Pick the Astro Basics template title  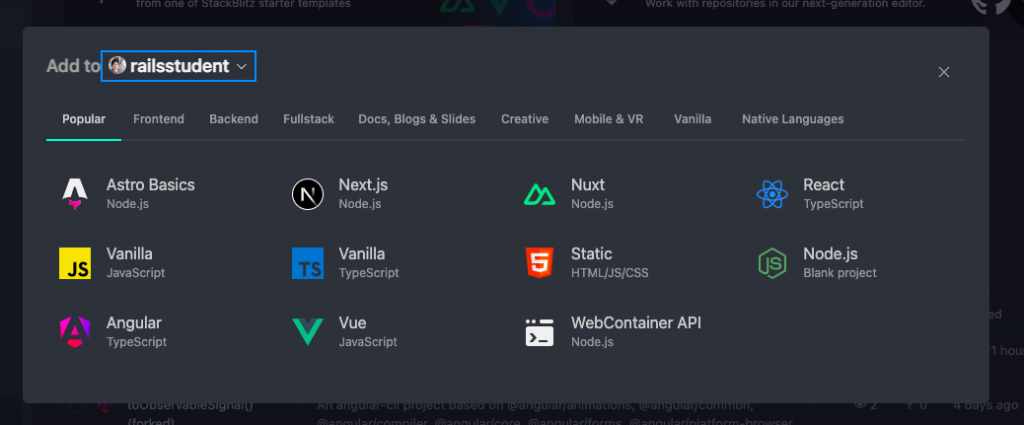coord(150,185)
